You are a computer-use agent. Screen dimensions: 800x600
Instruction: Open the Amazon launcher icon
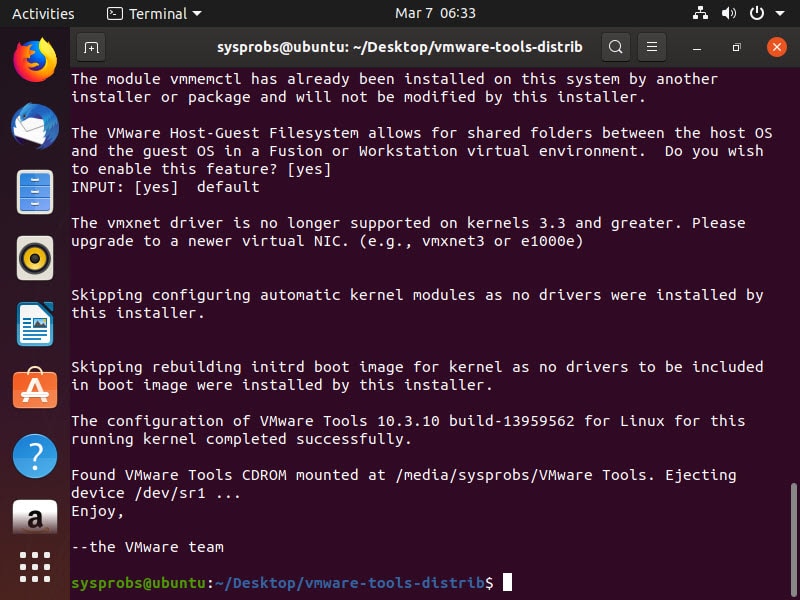click(x=35, y=517)
